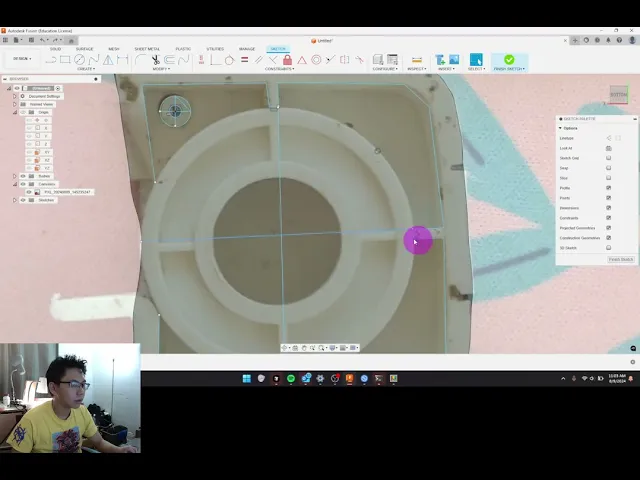Apply the Perpendicular constraint
Image resolution: width=640 pixels, height=480 pixels.
(273, 60)
